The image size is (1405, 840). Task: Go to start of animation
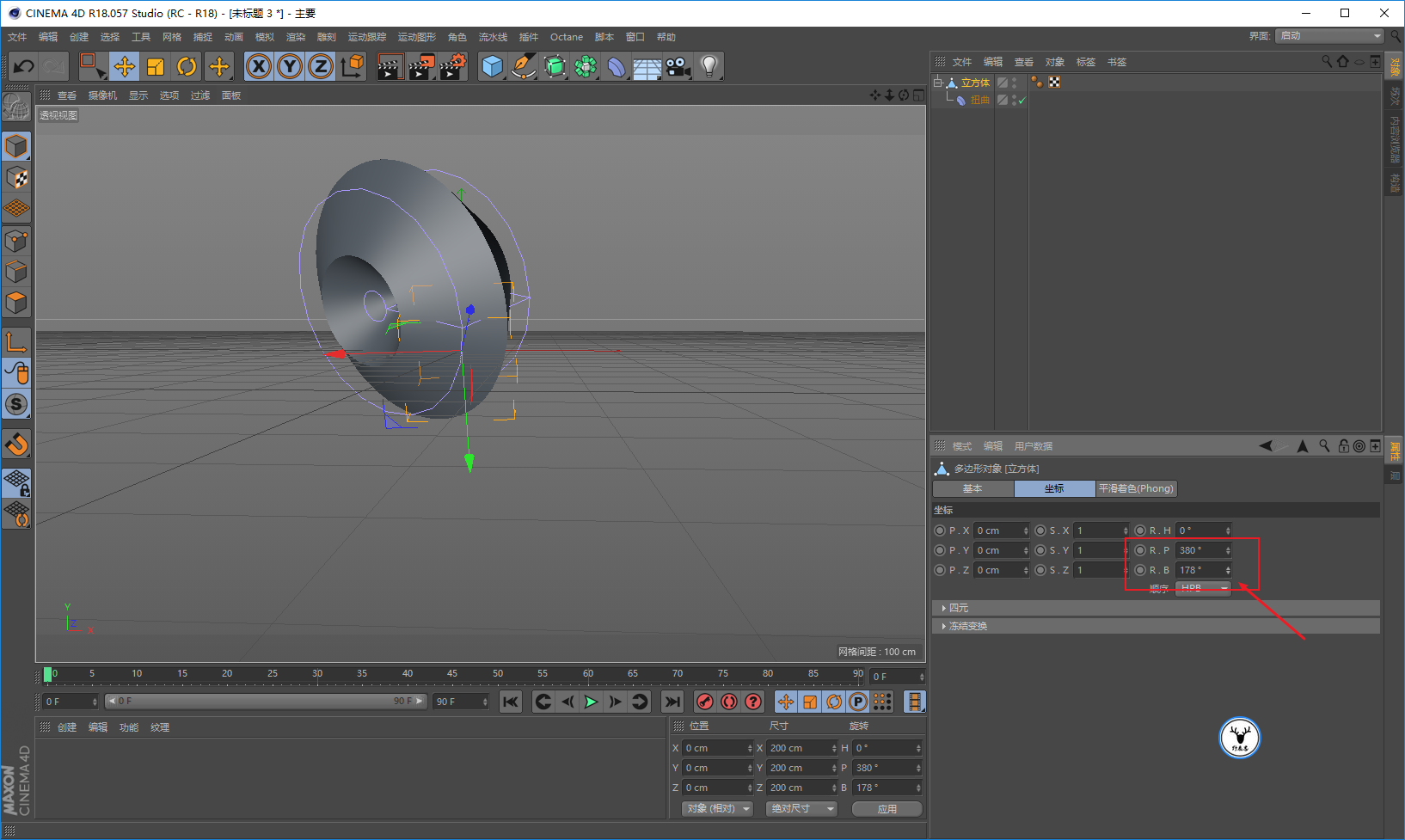(511, 702)
